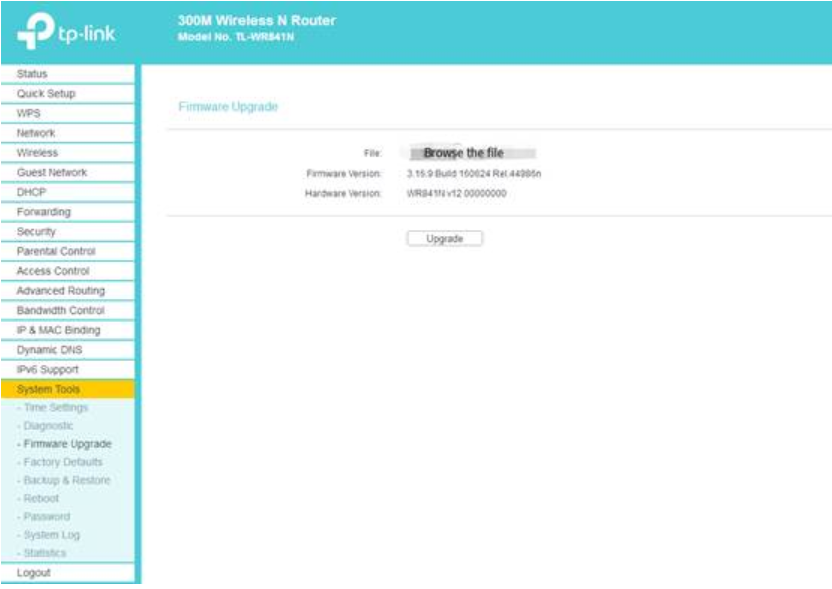Screen dimensions: 832x589
Task: Click the tp-link logo
Action: click(x=66, y=31)
